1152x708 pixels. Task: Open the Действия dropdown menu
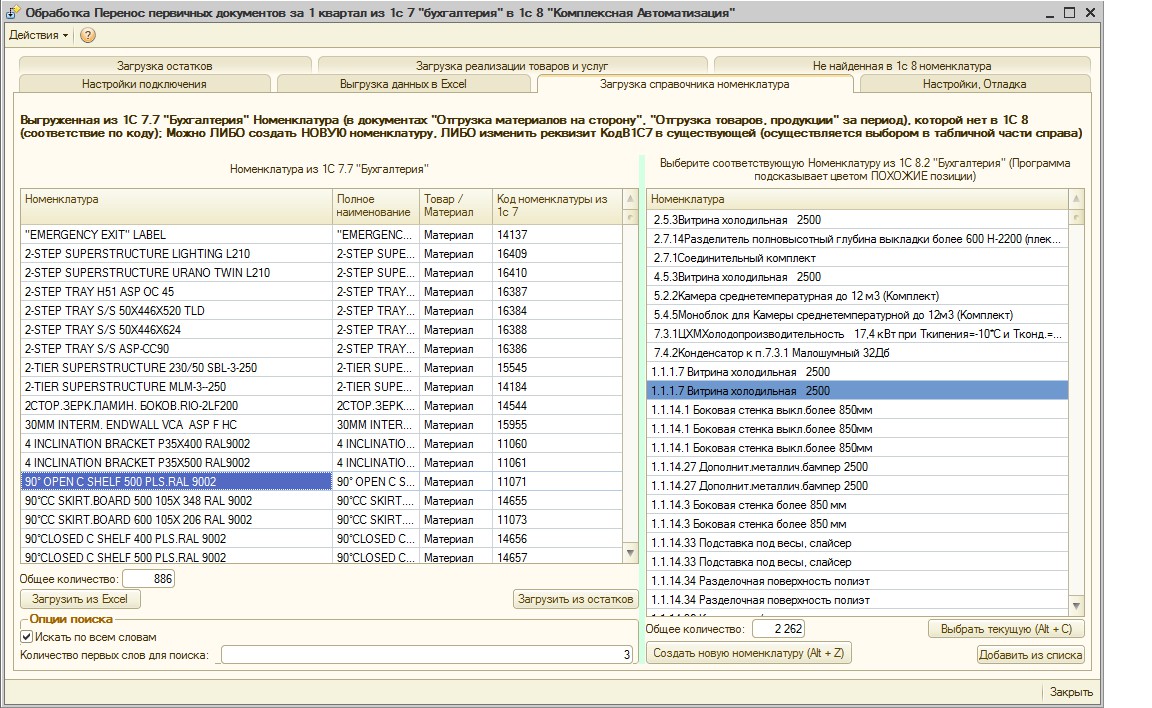(38, 35)
